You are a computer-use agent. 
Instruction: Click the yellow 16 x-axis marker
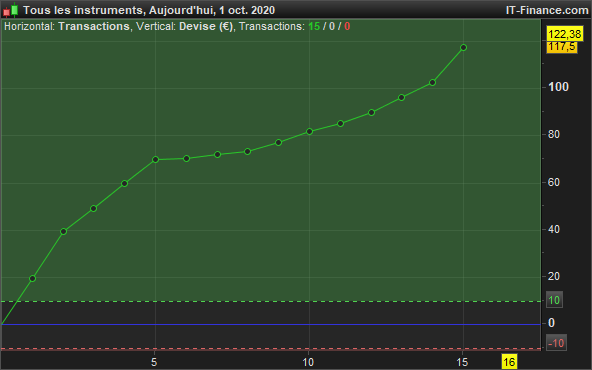[509, 362]
